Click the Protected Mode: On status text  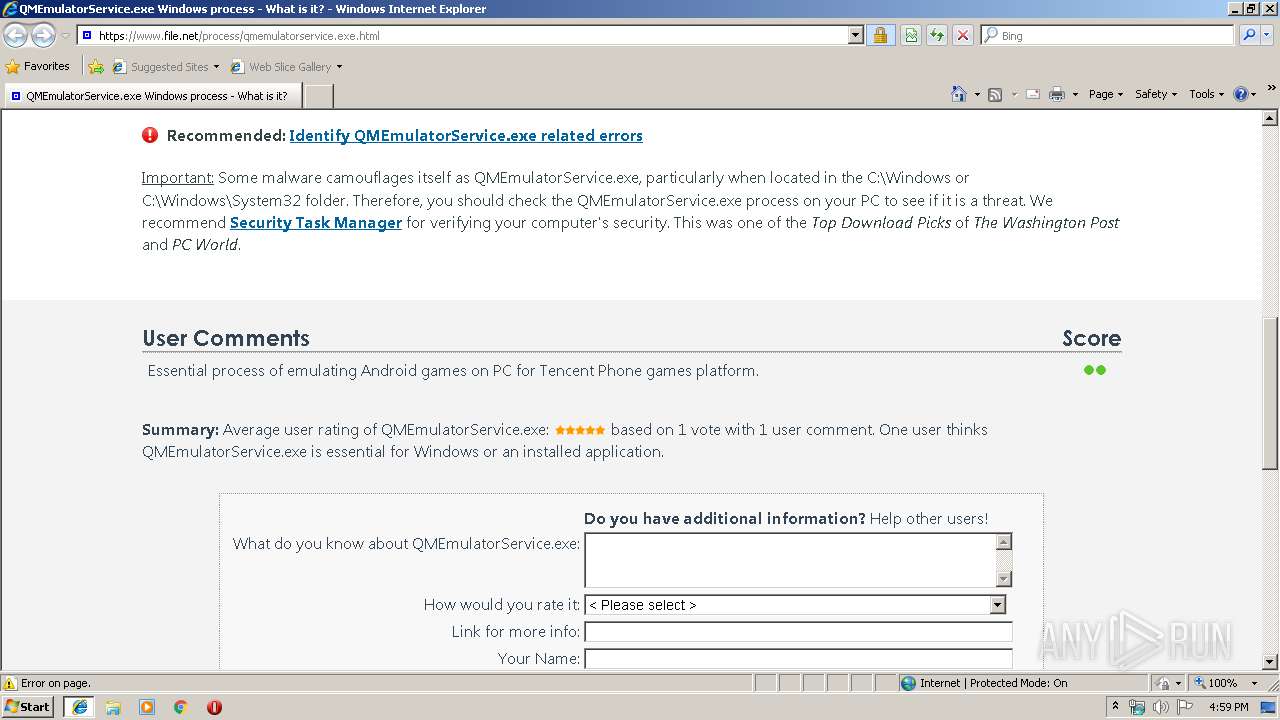point(1018,683)
